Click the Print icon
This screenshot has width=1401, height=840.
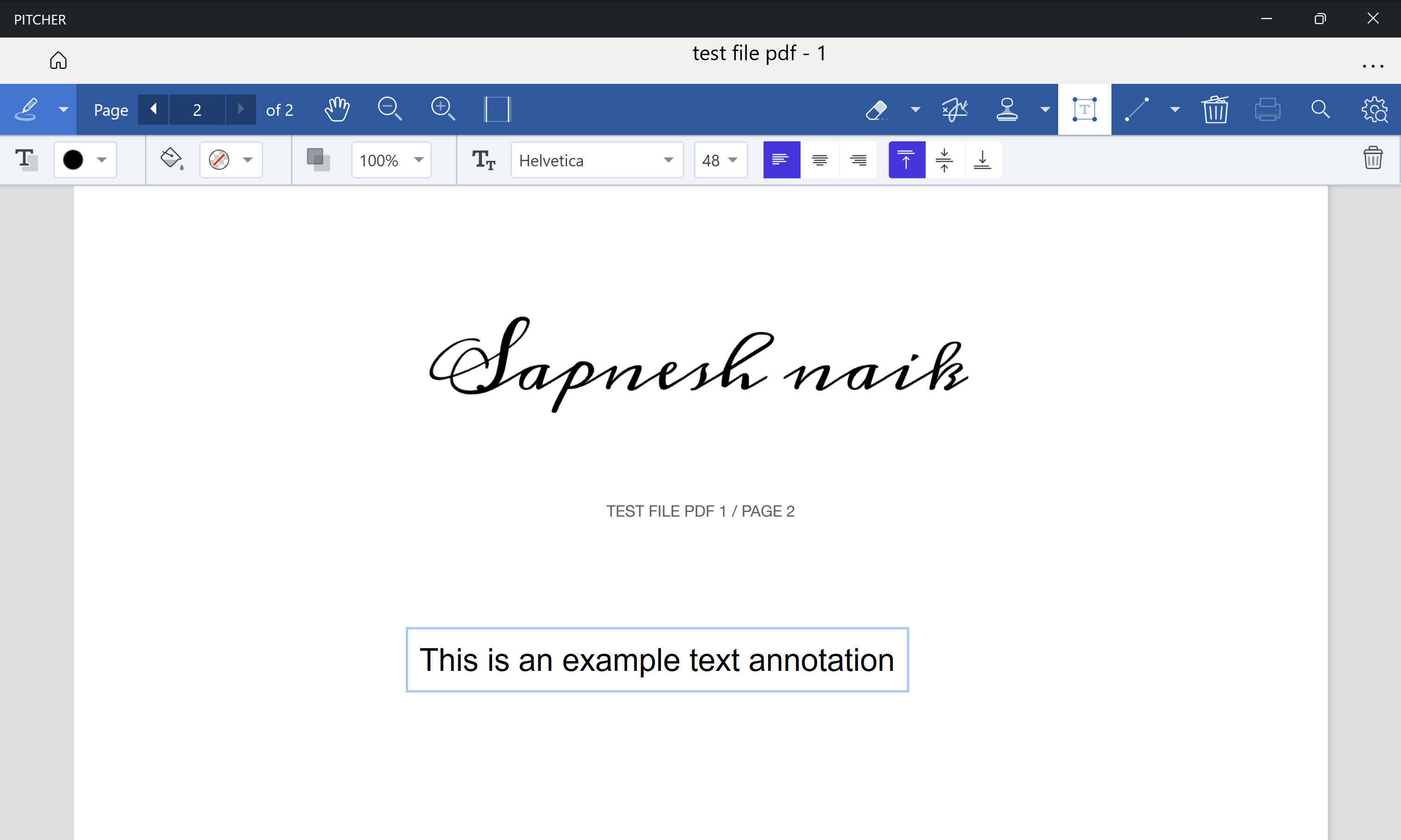click(1267, 109)
